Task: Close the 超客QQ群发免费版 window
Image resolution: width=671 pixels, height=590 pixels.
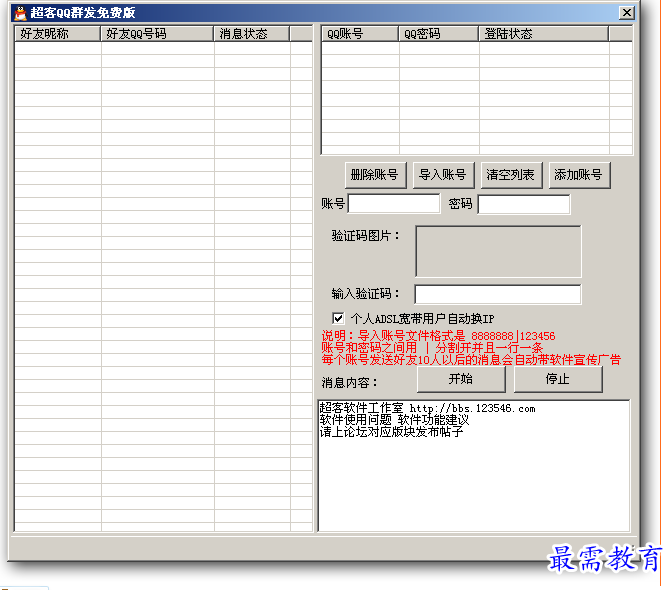Action: [626, 13]
